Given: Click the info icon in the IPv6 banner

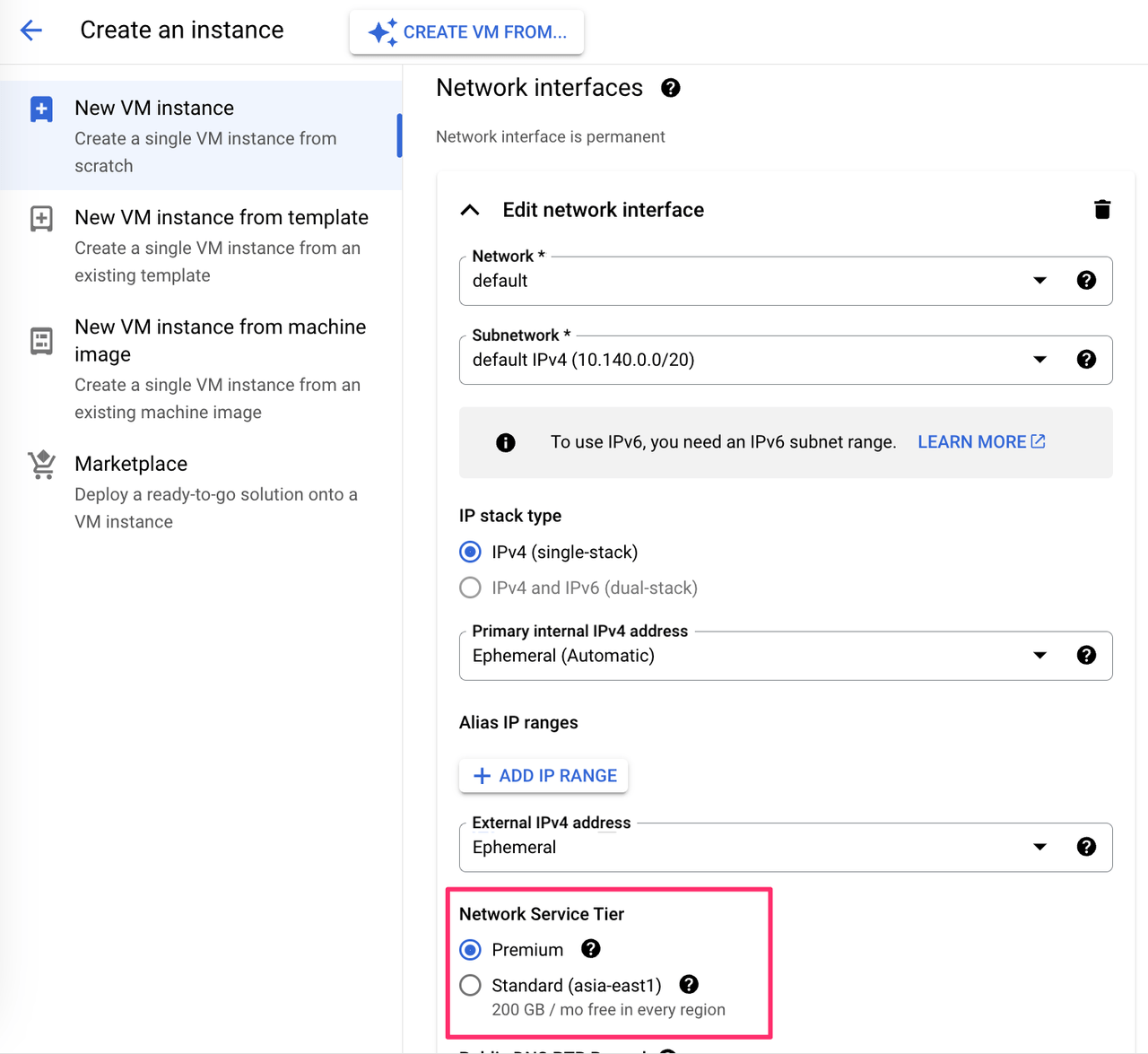Looking at the screenshot, I should click(505, 442).
